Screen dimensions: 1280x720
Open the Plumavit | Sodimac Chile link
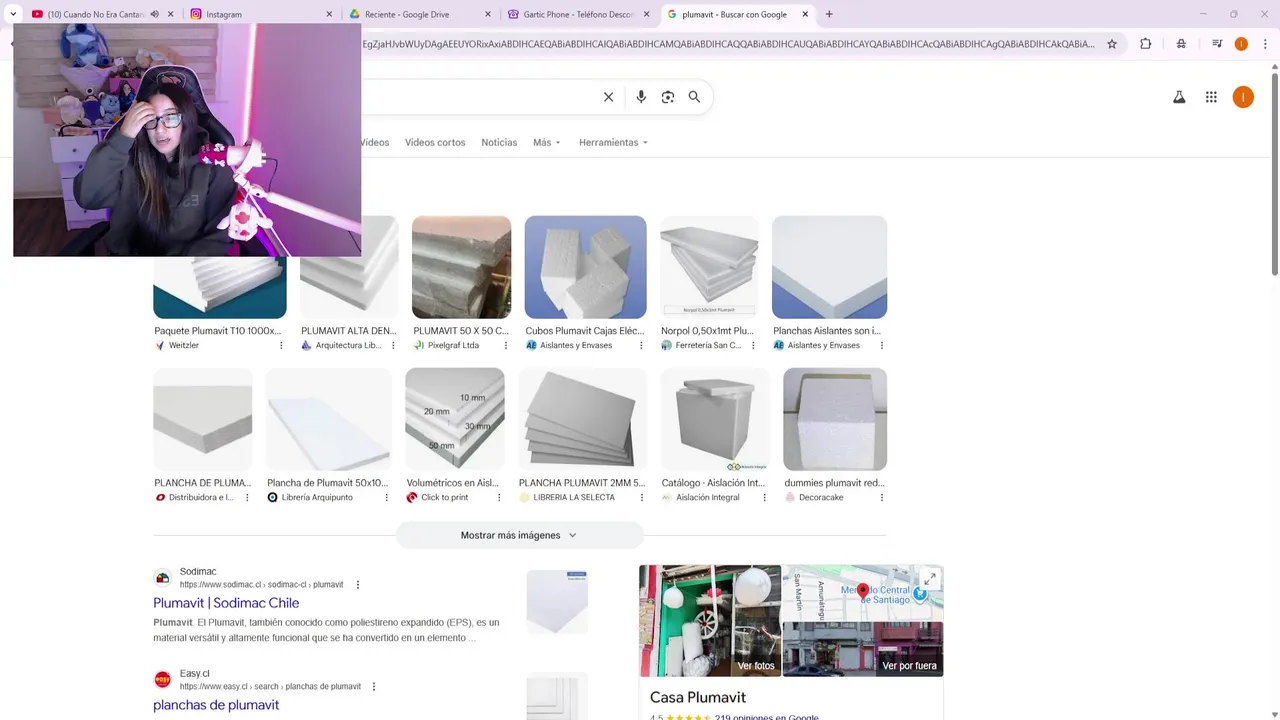coord(226,603)
